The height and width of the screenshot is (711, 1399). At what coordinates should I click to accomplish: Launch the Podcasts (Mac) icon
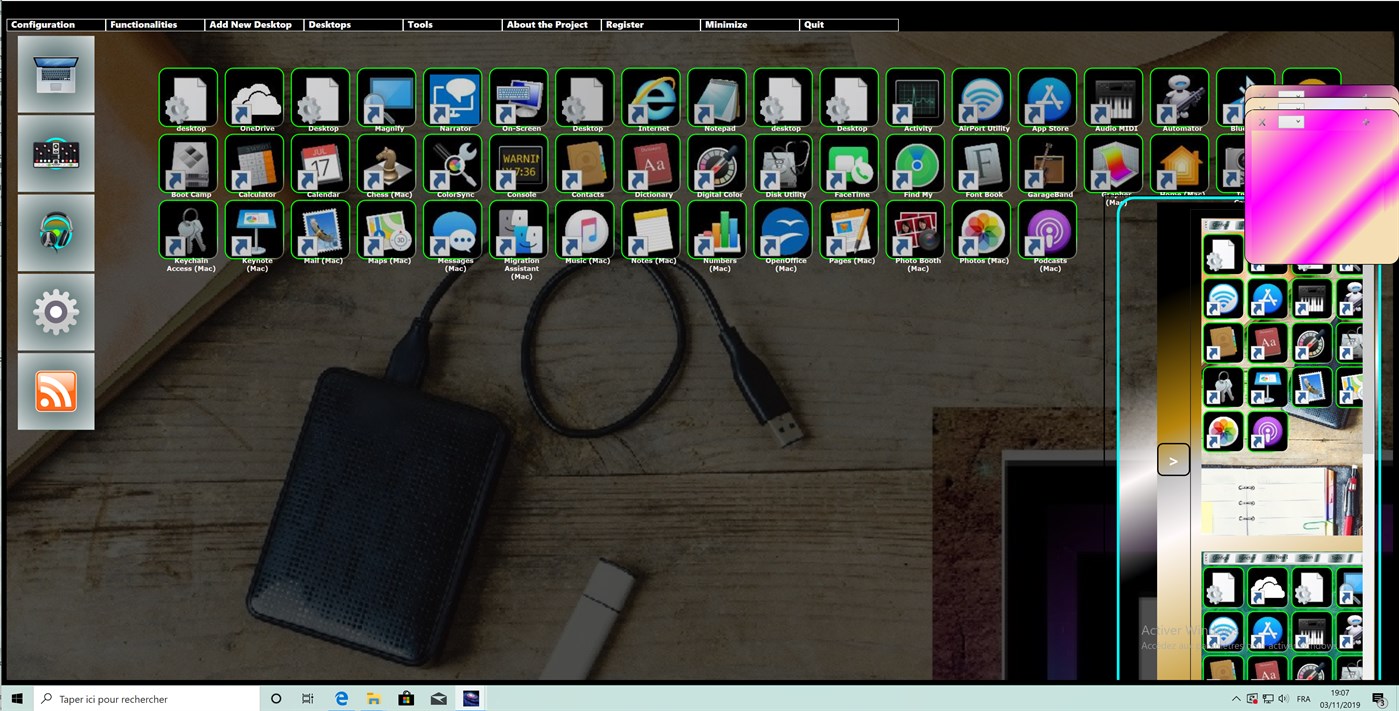(x=1048, y=229)
